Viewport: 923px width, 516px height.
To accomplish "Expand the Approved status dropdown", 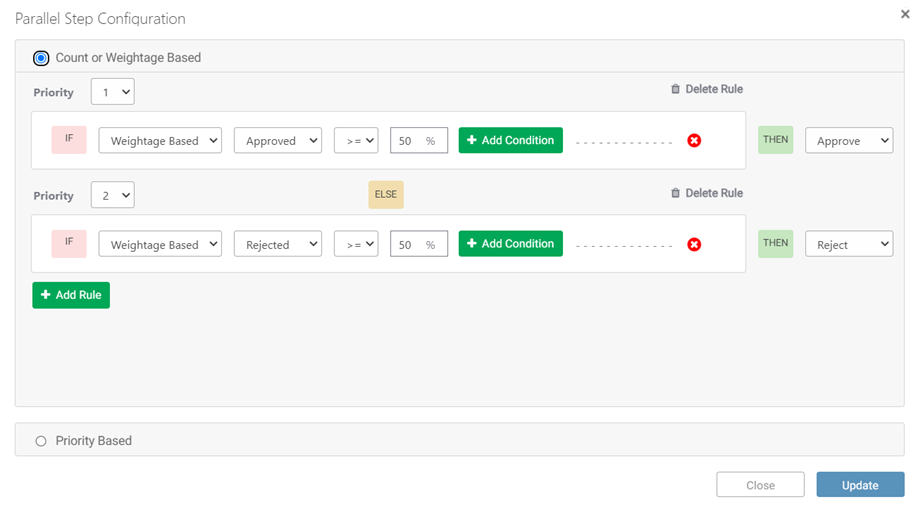I will click(278, 141).
